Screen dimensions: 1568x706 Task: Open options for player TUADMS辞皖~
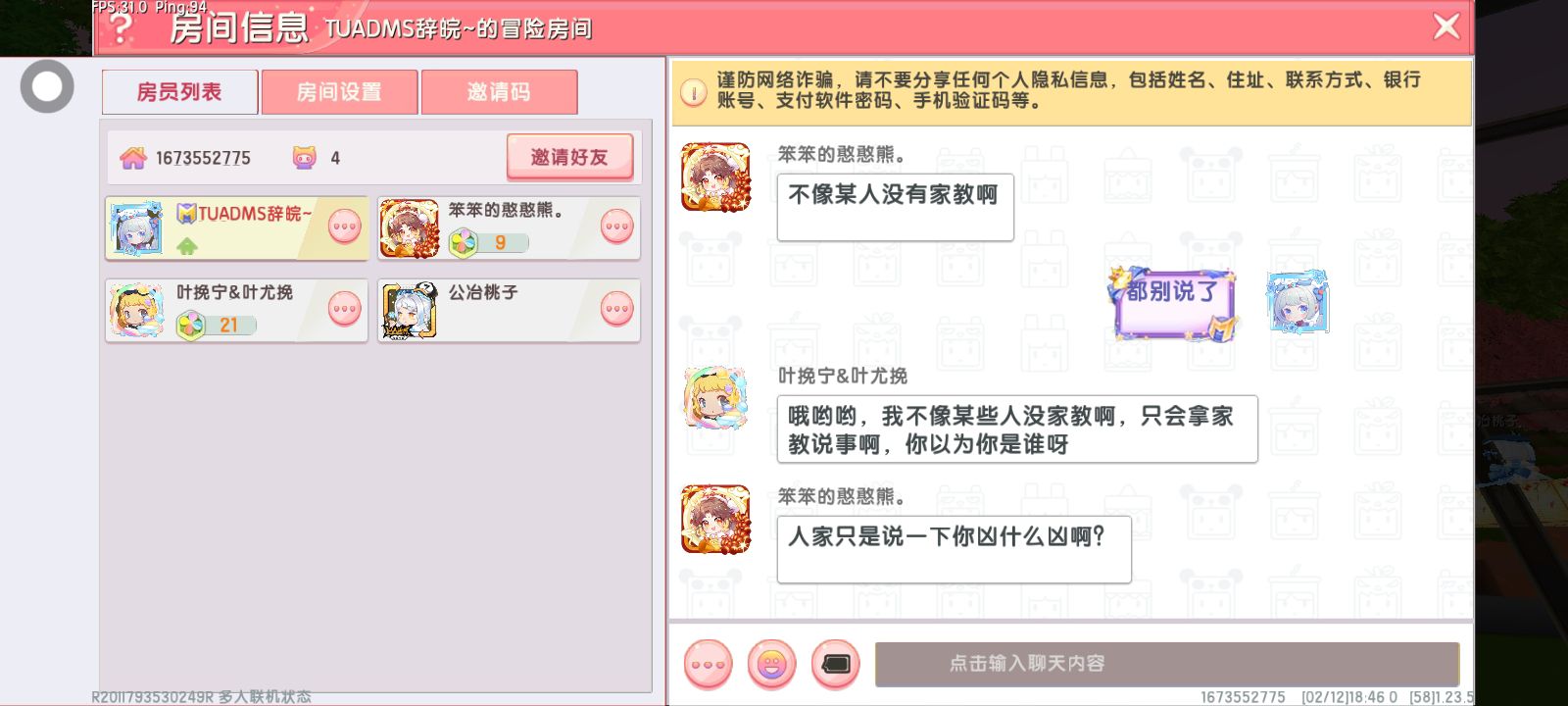coord(345,227)
